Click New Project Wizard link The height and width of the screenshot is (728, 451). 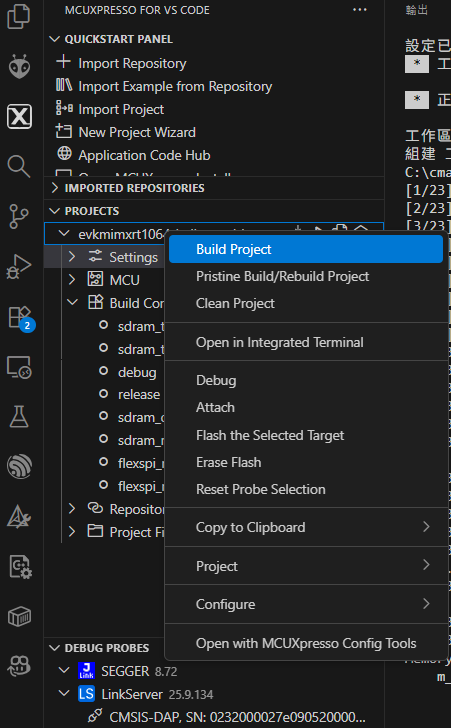[x=137, y=132]
